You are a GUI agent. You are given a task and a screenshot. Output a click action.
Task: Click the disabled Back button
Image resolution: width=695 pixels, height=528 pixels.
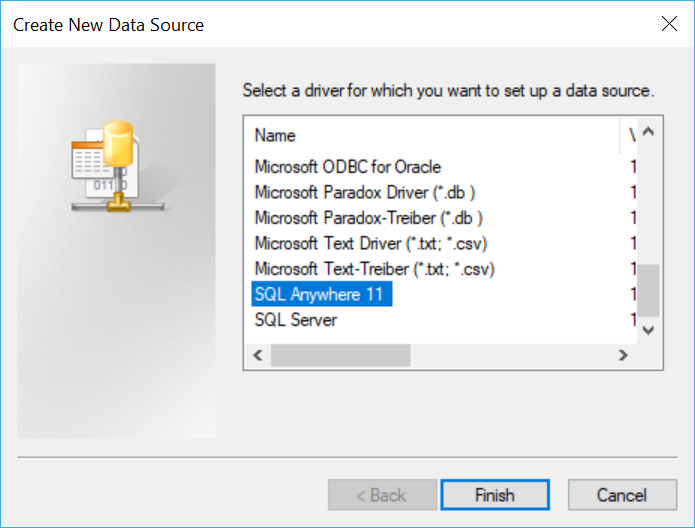(x=382, y=495)
